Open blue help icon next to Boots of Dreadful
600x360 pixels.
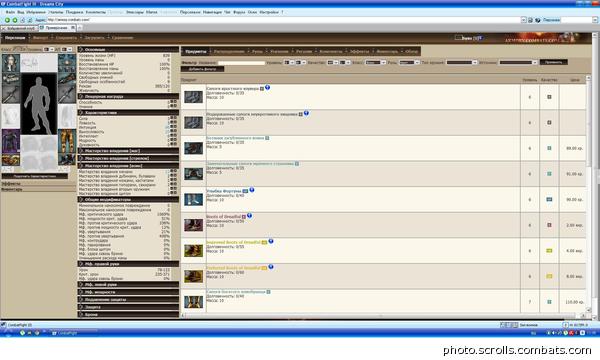pyautogui.click(x=249, y=216)
